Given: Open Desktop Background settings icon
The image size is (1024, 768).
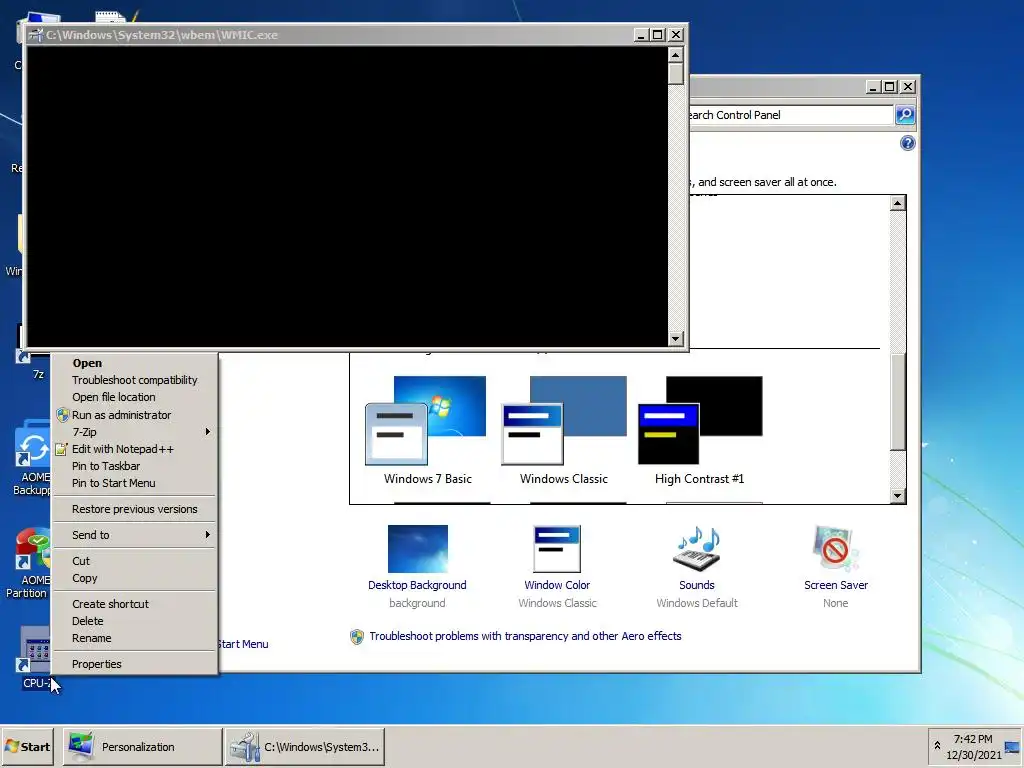Looking at the screenshot, I should coord(418,549).
